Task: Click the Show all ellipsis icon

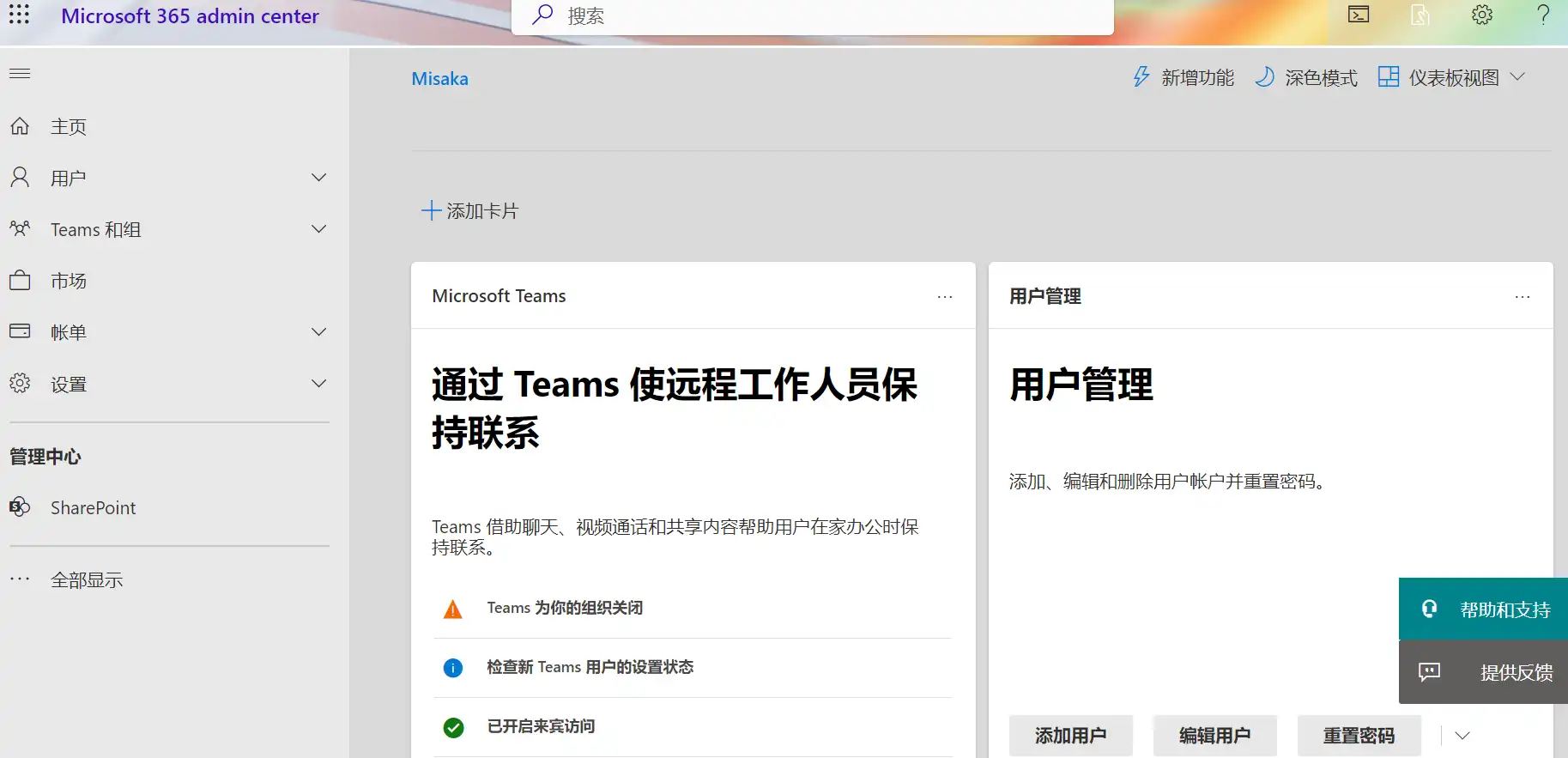Action: (x=20, y=579)
